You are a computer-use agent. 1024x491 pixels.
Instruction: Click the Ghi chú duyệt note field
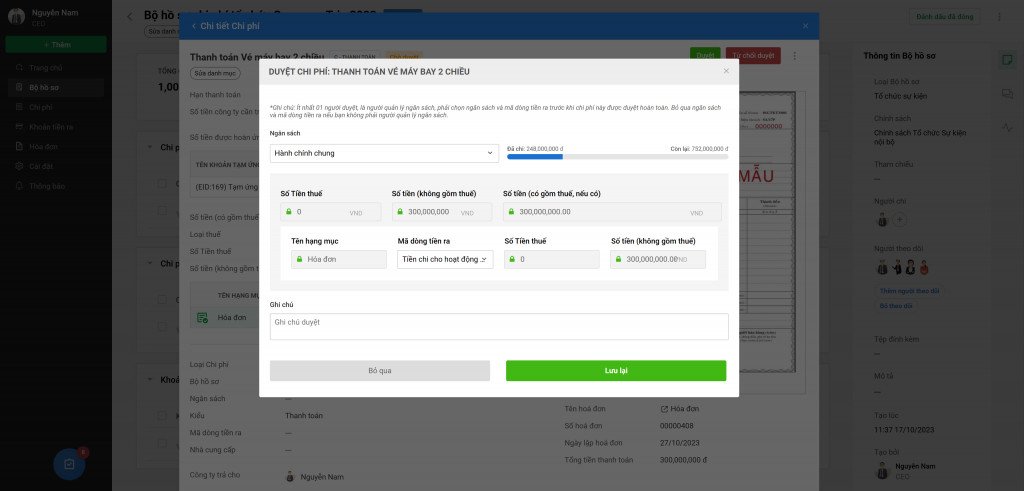499,326
